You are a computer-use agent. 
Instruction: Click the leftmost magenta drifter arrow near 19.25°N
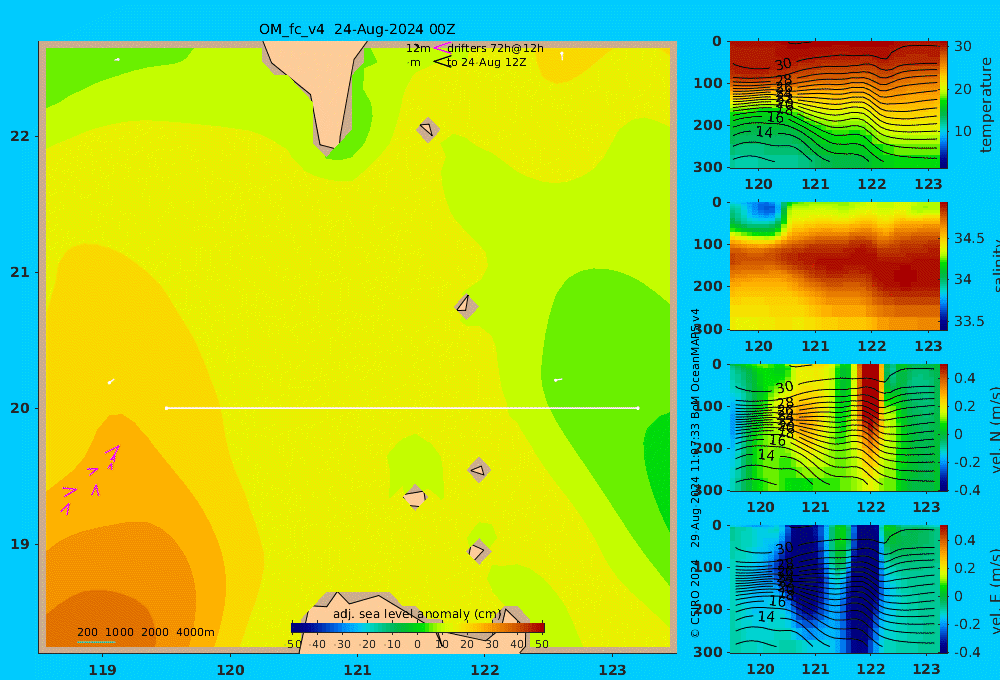[x=65, y=508]
